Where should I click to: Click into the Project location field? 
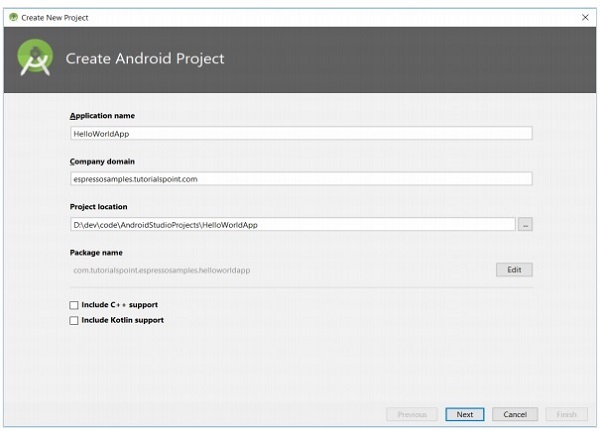[292, 225]
